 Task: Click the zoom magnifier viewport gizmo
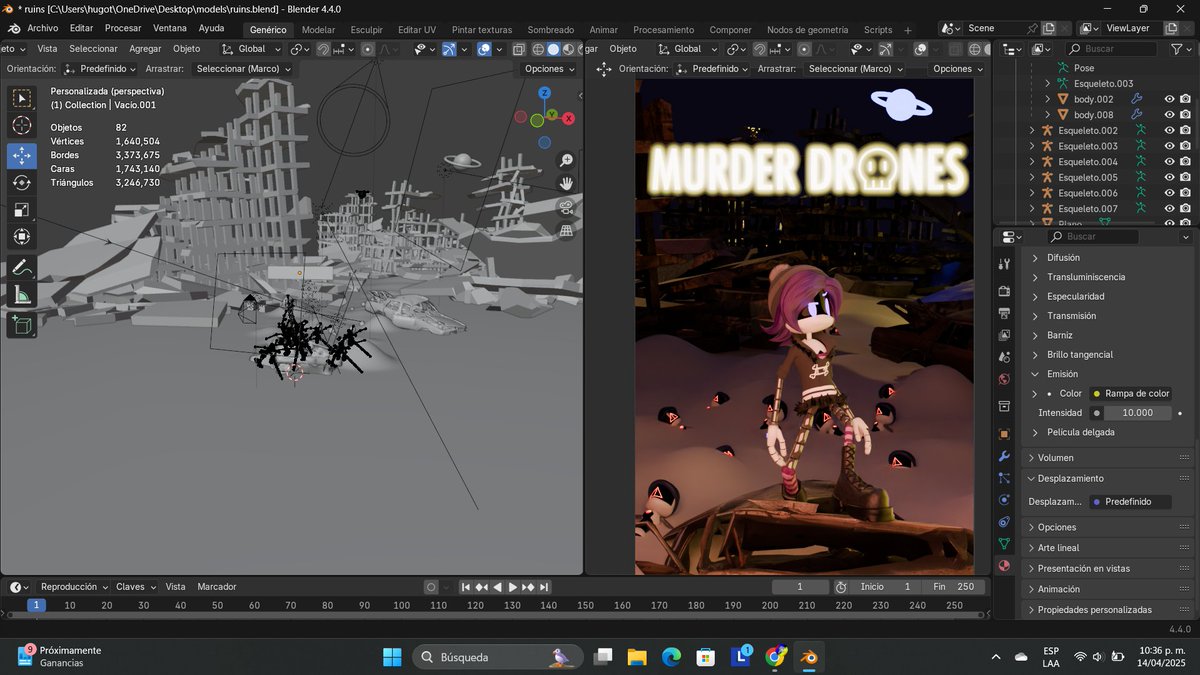tap(566, 161)
